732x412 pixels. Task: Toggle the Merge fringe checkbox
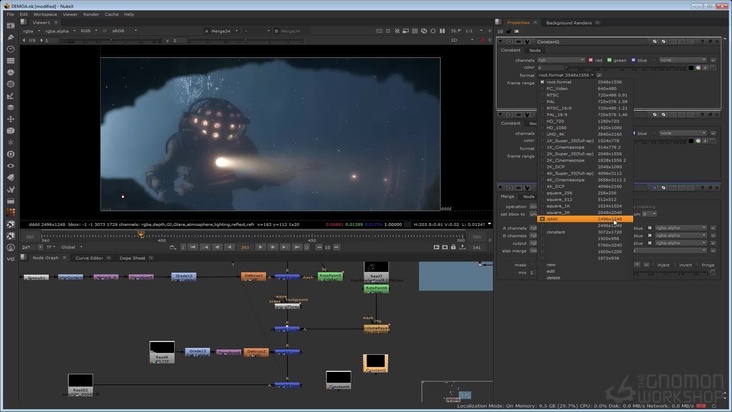click(697, 265)
